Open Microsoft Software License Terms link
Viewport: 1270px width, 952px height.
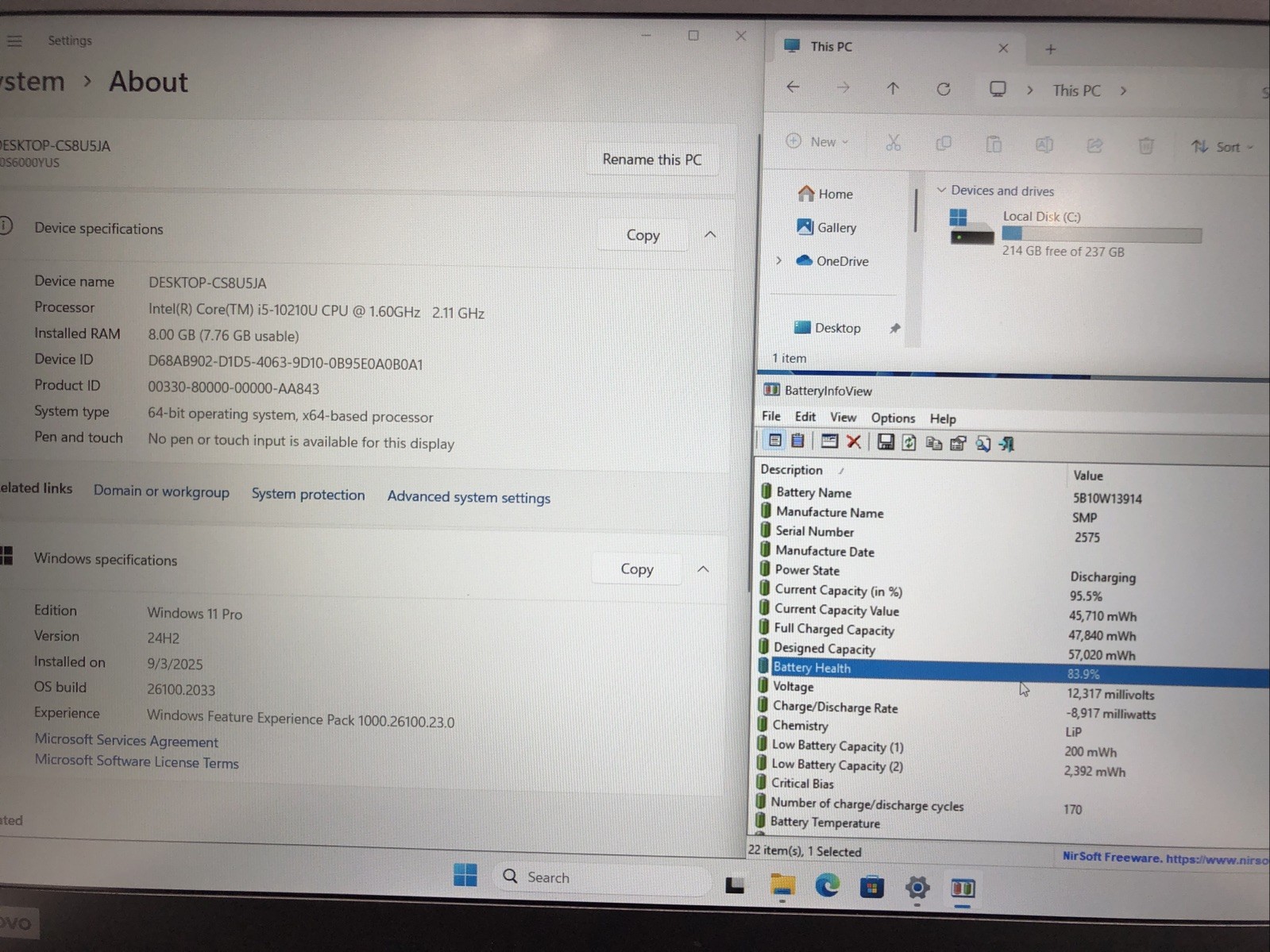(x=137, y=761)
